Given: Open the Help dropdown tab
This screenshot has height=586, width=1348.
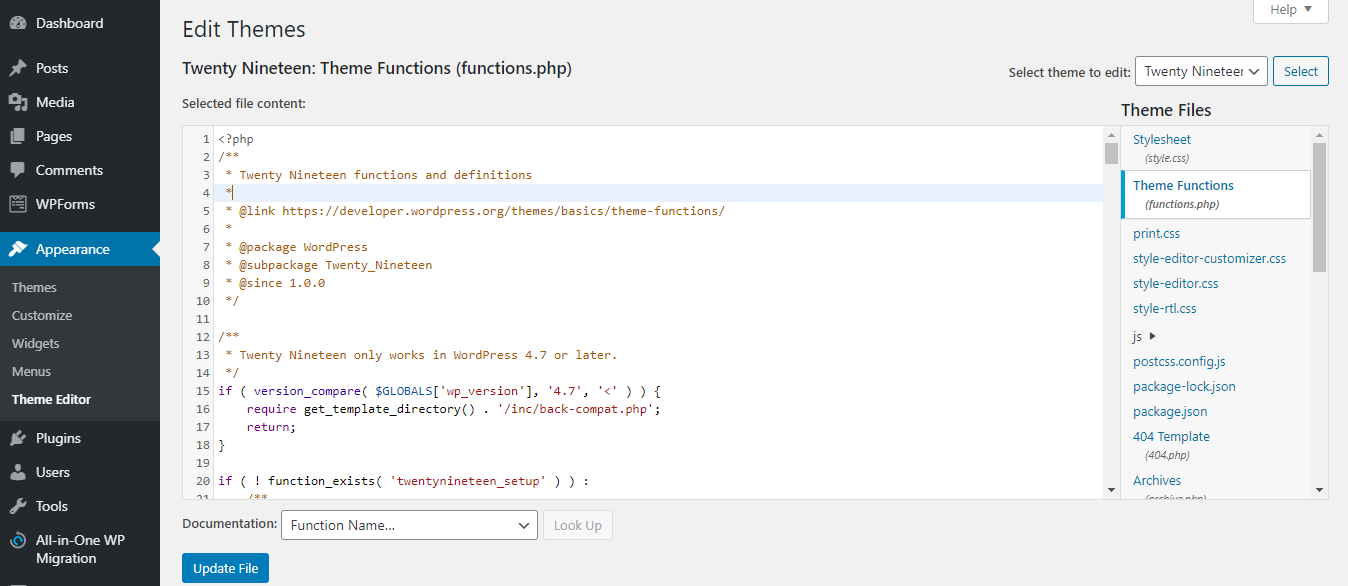Looking at the screenshot, I should pos(1290,10).
